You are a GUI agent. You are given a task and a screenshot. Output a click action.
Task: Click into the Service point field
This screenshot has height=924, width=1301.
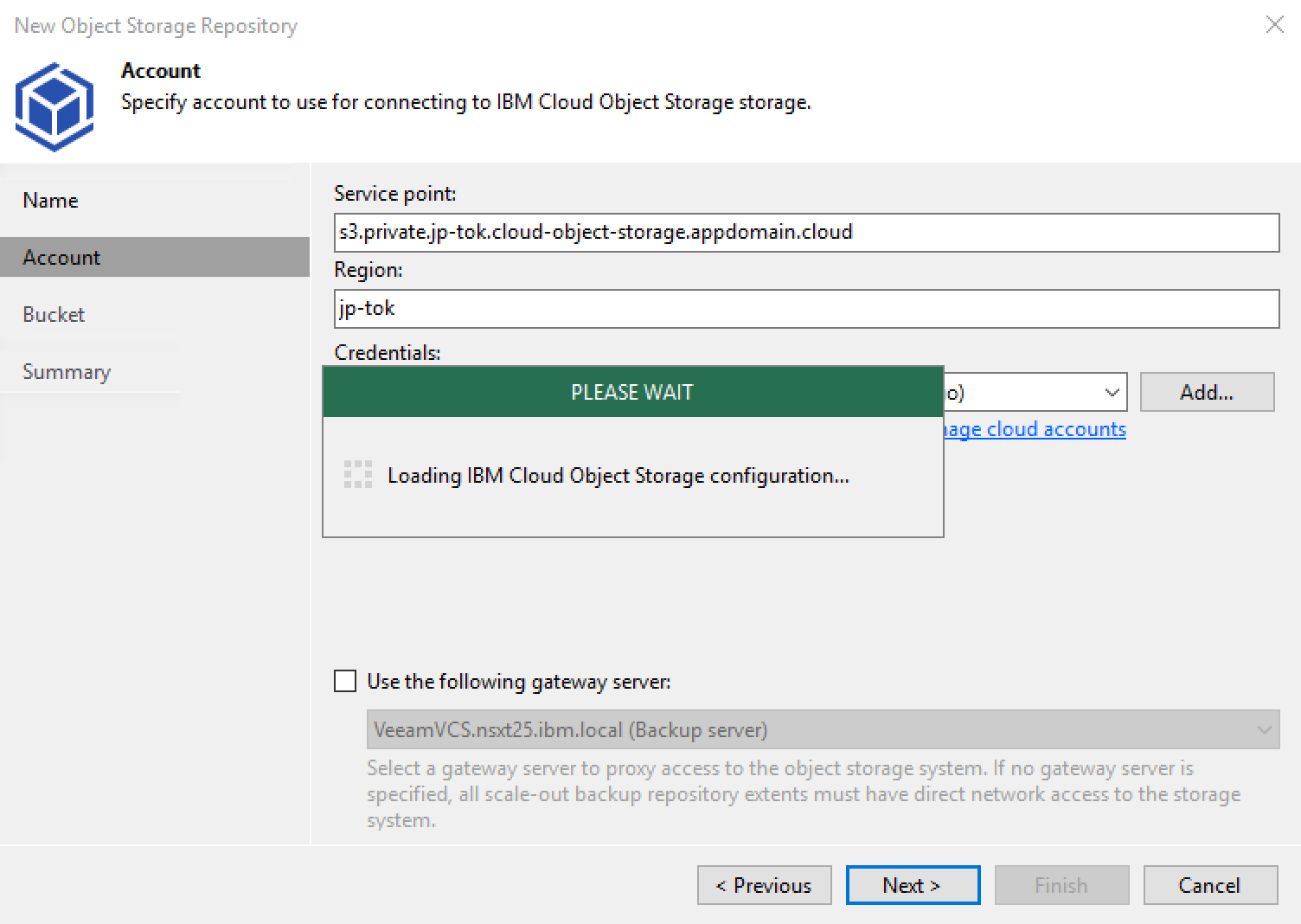pyautogui.click(x=805, y=233)
